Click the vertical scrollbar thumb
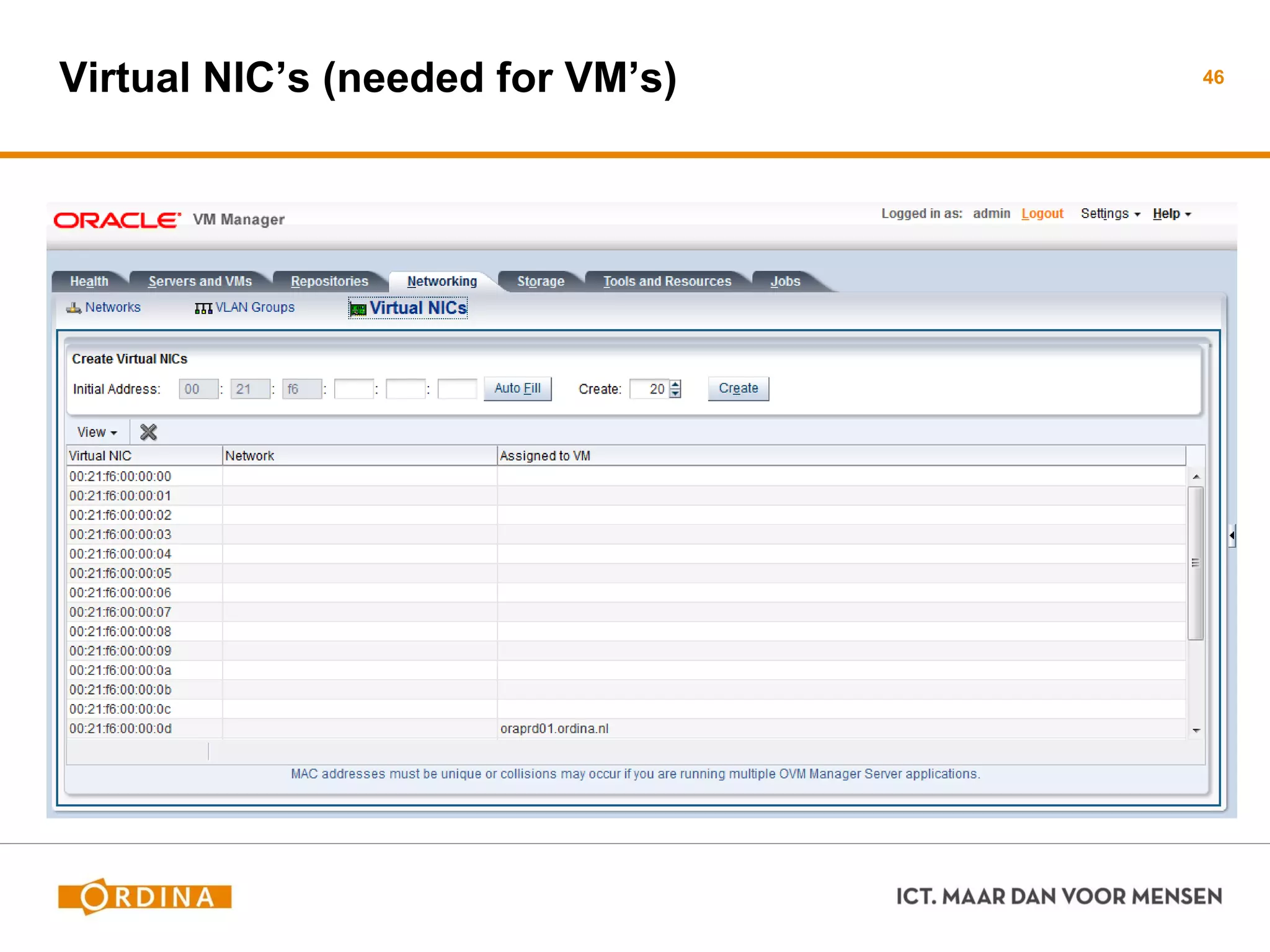The width and height of the screenshot is (1270, 952). [x=1195, y=563]
